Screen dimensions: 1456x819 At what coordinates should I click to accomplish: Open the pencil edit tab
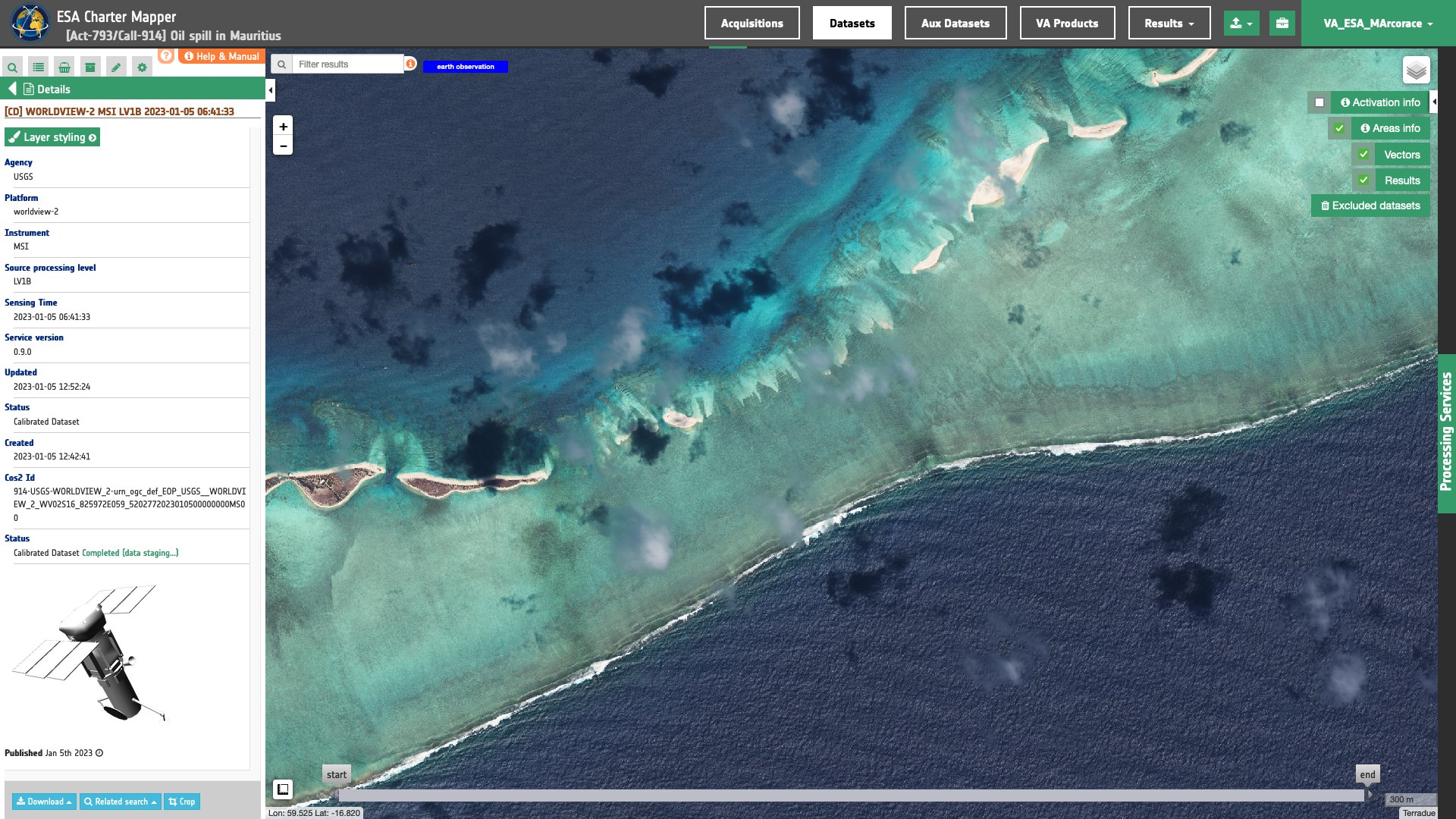click(x=116, y=67)
